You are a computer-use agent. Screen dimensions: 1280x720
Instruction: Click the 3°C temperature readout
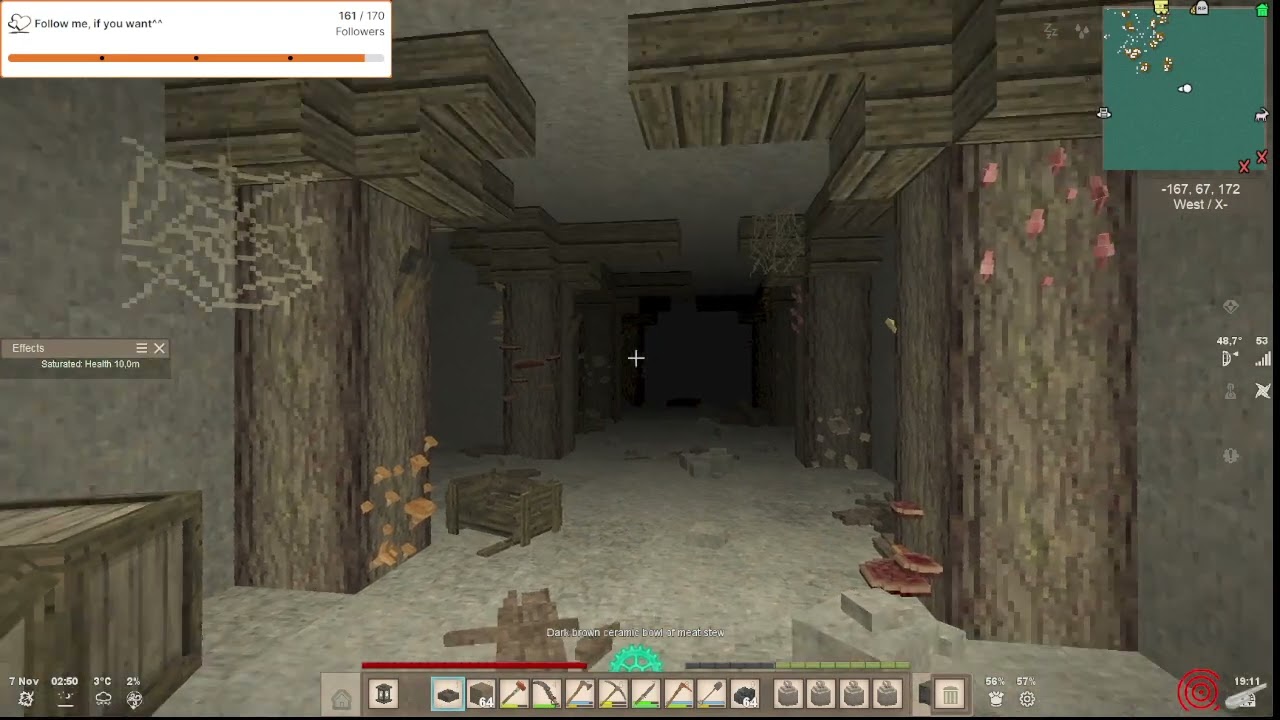click(x=102, y=681)
